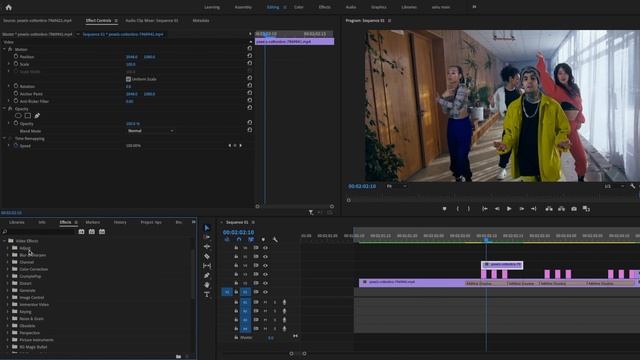Click Mark Out button

469,209
